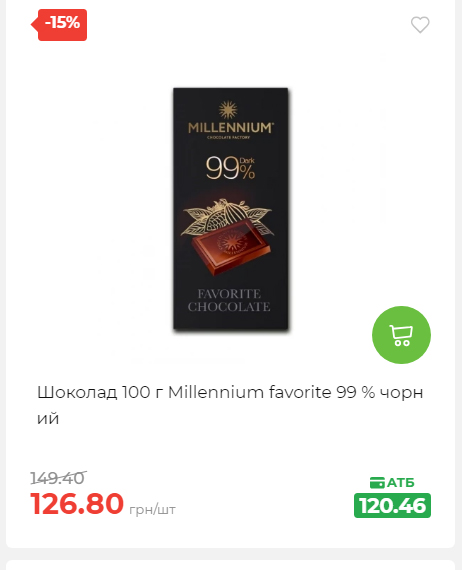Click the crossed-out old price 149.40
The image size is (462, 570).
[58, 478]
